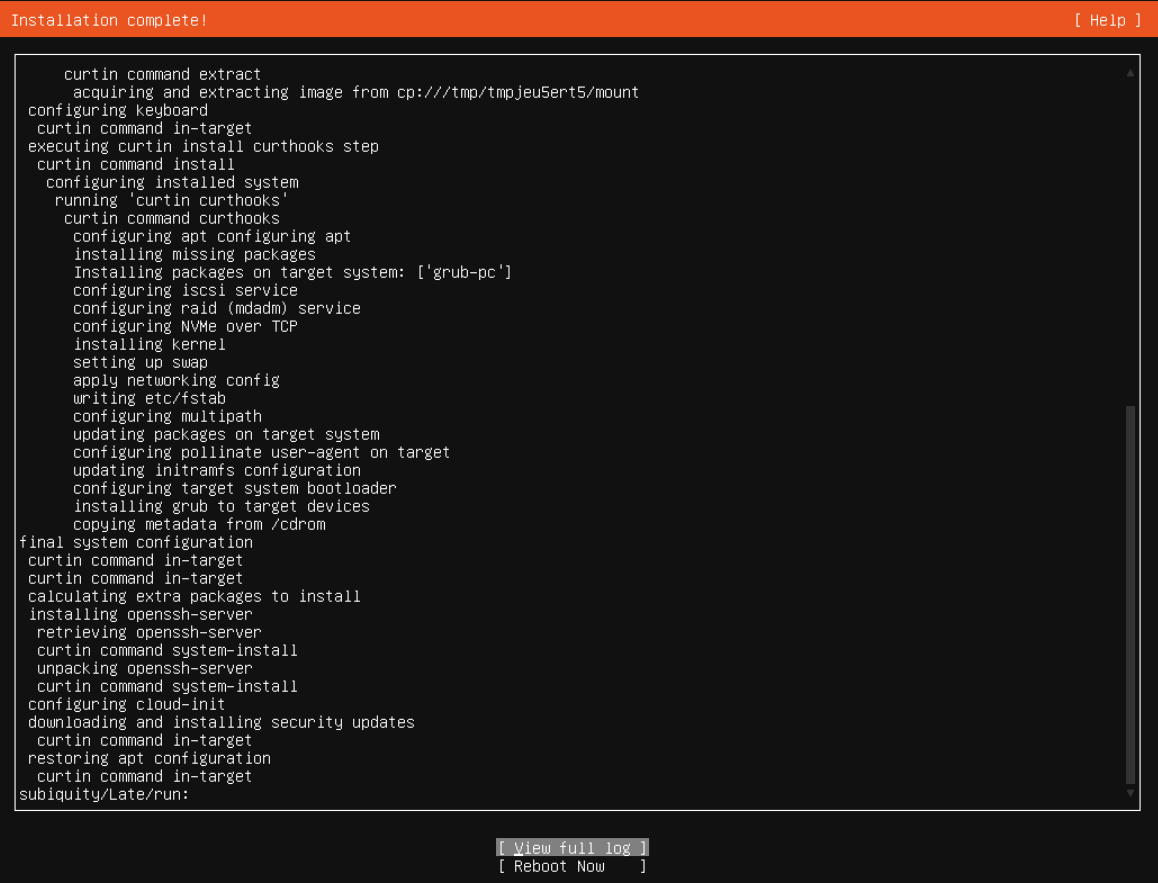Click the "restoring apt configuration" line
This screenshot has height=883, width=1158.
point(149,758)
